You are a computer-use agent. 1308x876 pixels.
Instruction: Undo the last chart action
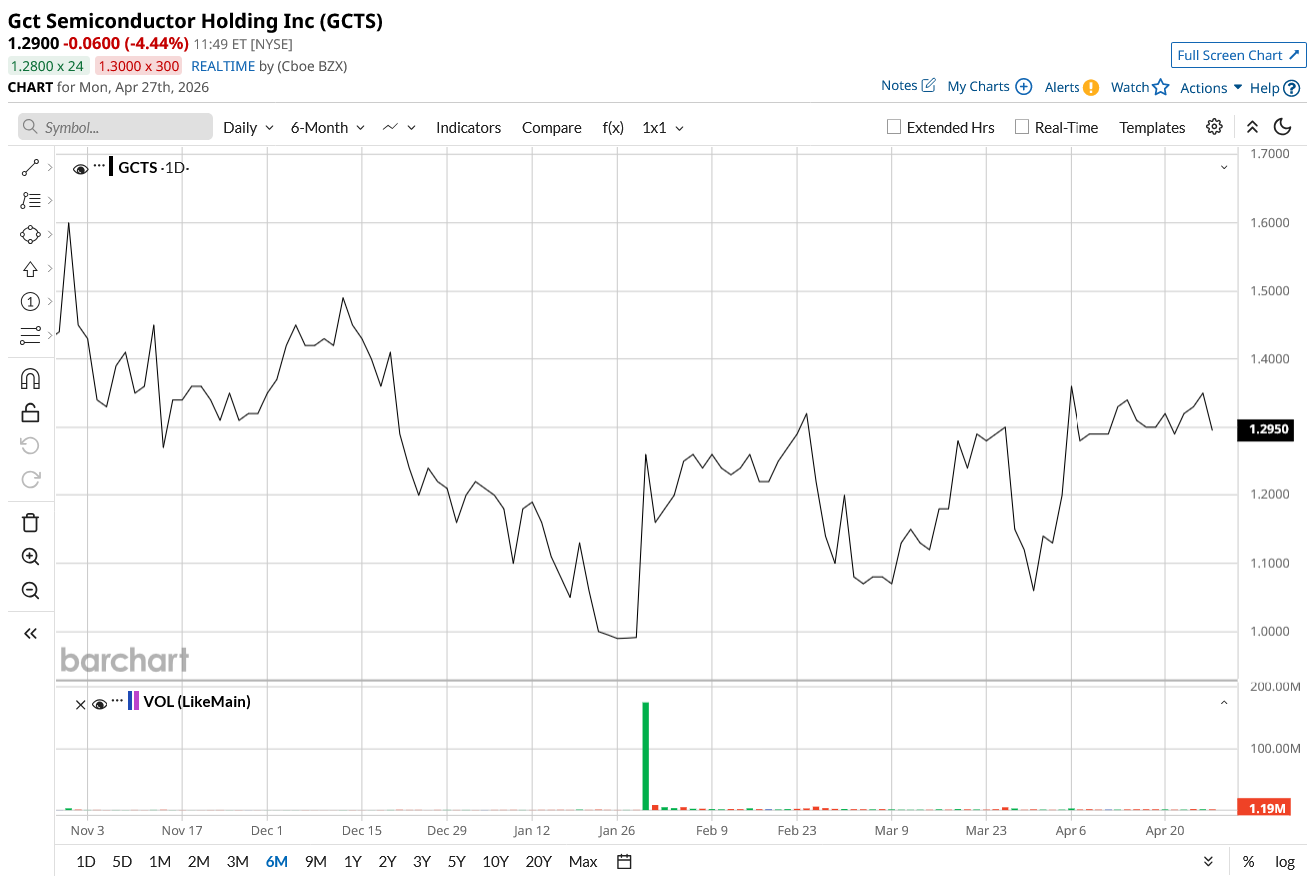coord(30,445)
